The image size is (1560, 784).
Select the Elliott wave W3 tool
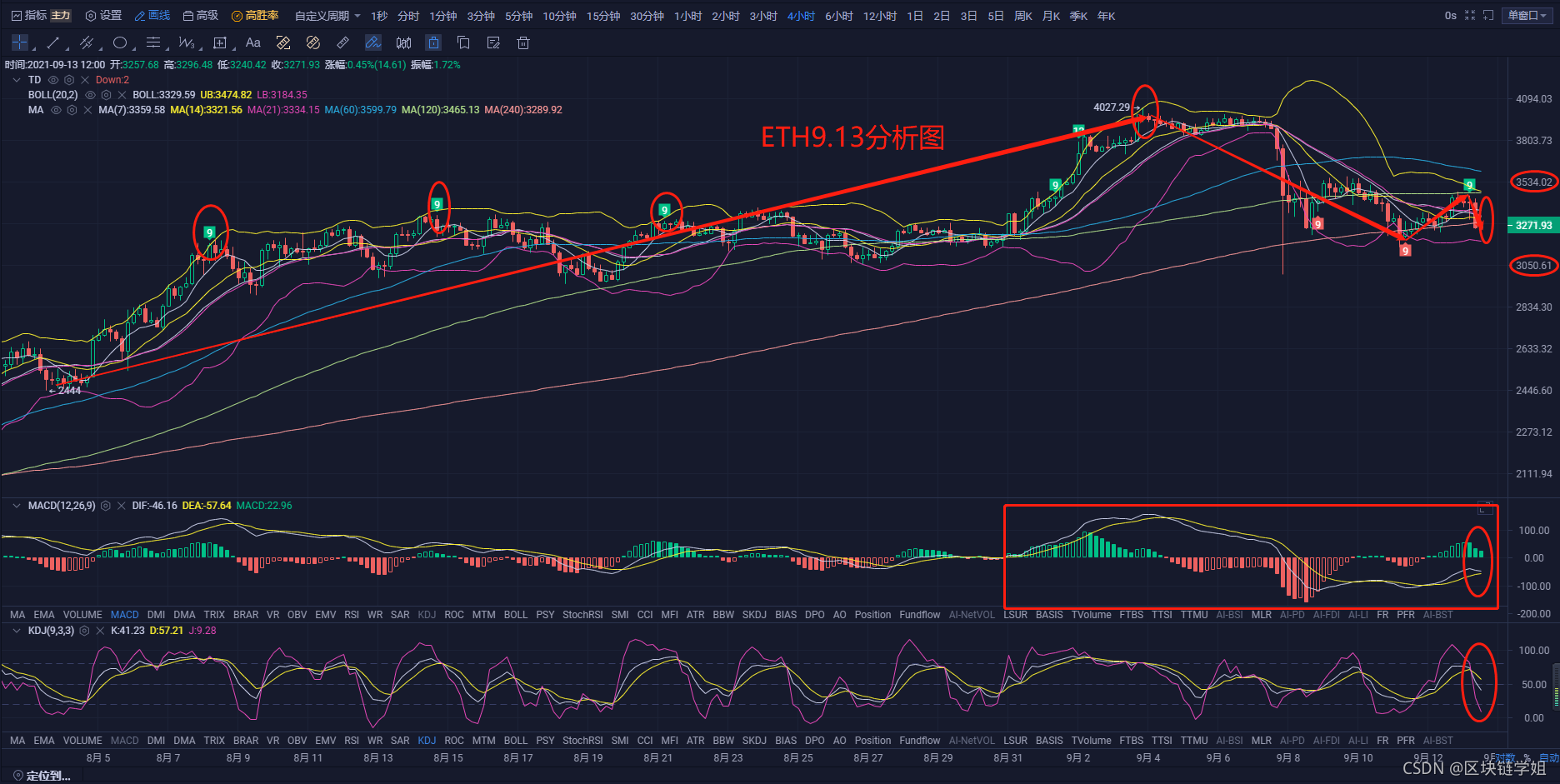point(187,42)
